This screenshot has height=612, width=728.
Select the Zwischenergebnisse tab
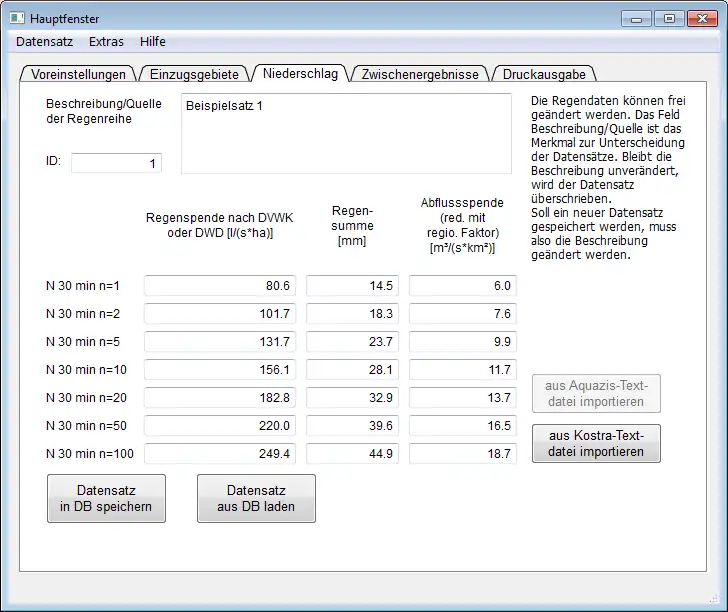[420, 74]
